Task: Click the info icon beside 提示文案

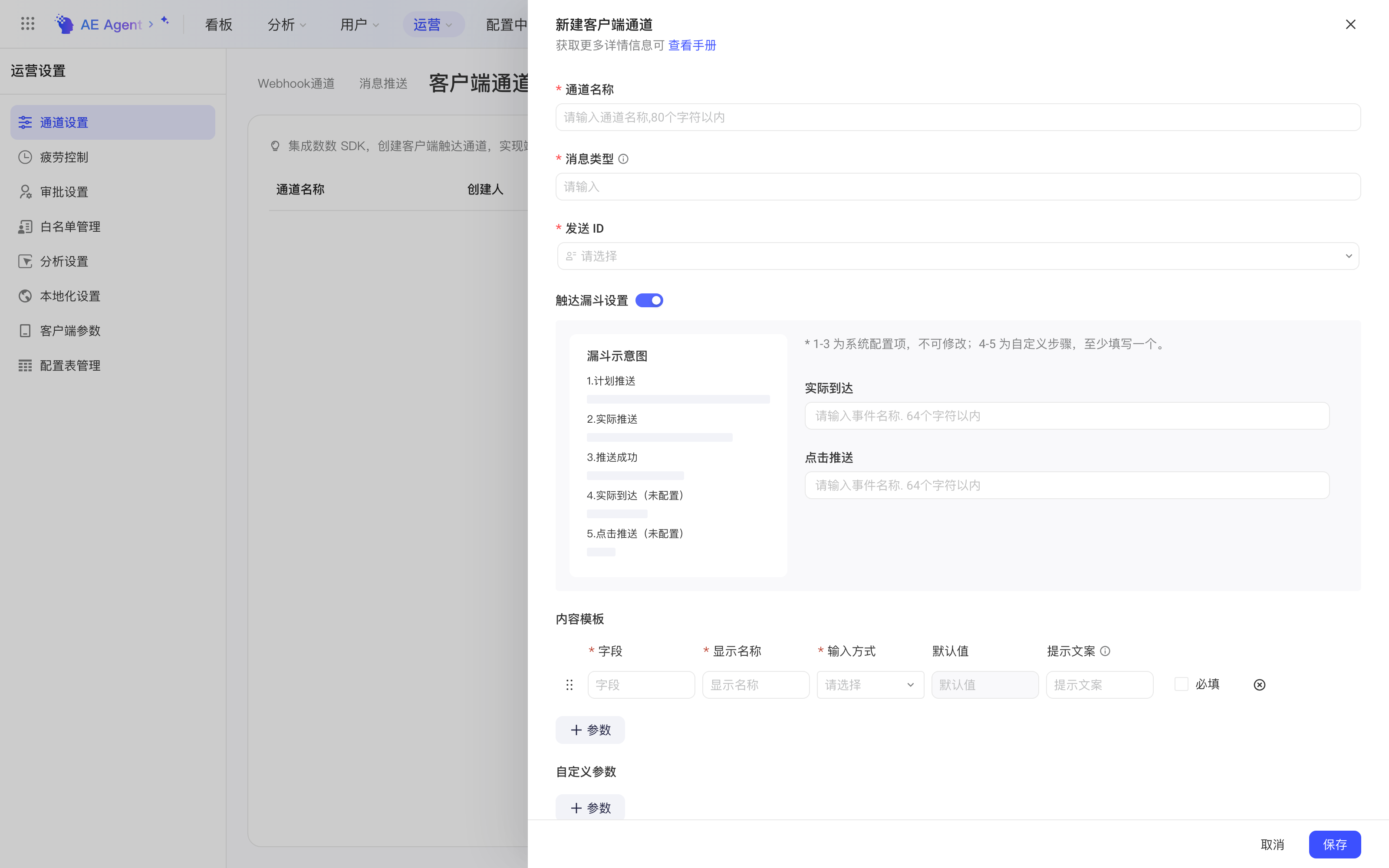Action: tap(1105, 651)
